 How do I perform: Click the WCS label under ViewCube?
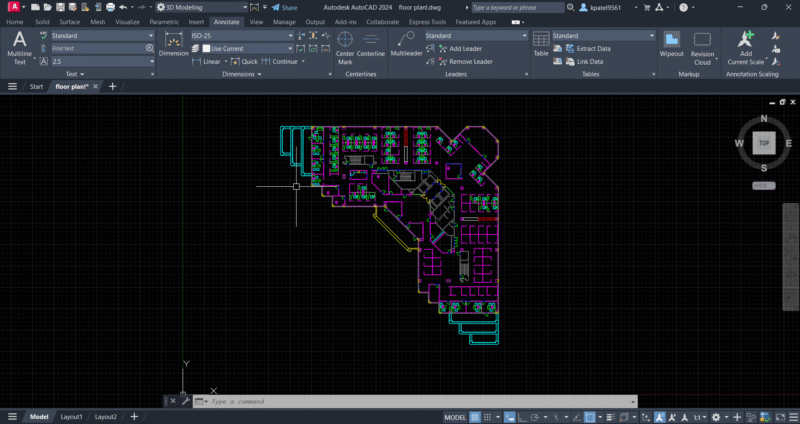[763, 186]
